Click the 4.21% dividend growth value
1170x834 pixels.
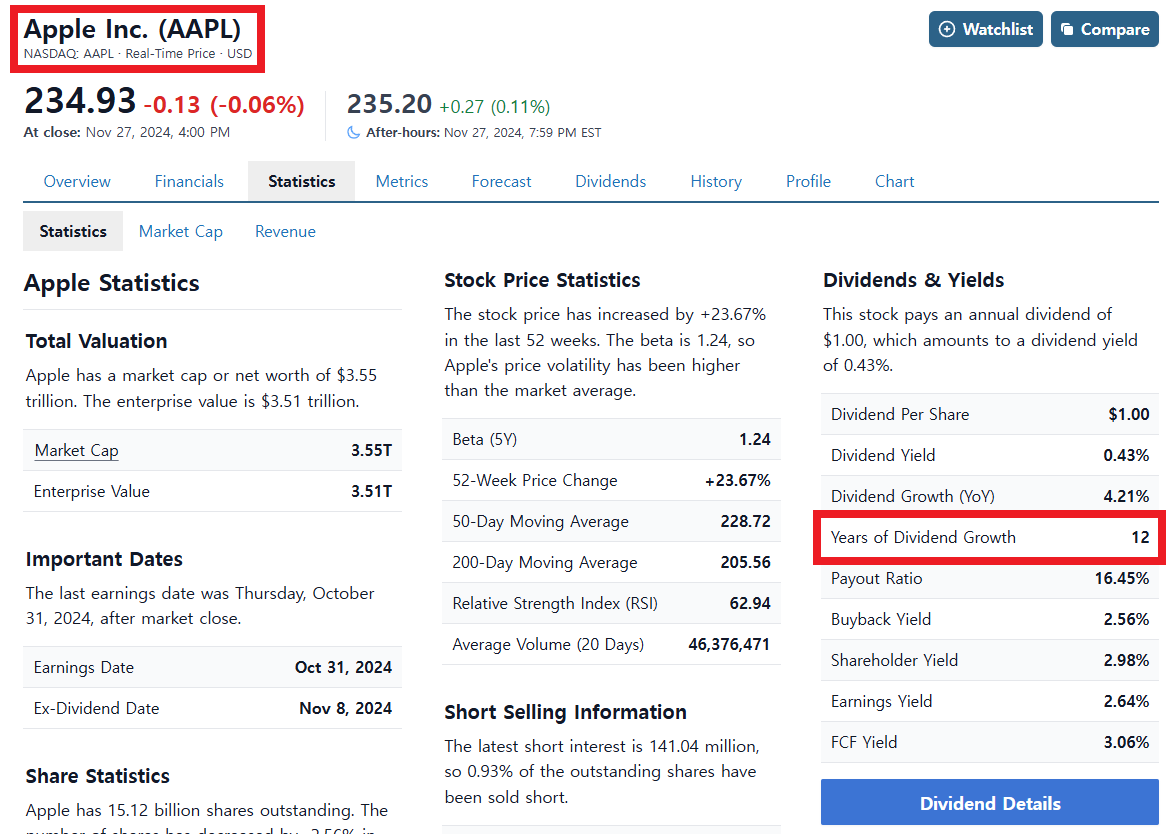tap(1126, 497)
